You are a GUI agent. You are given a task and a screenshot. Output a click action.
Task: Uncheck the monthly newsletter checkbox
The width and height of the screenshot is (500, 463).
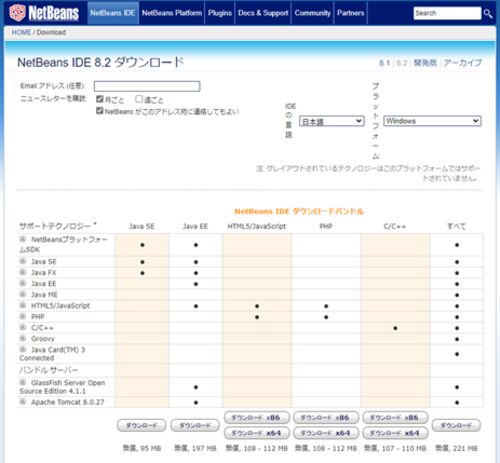100,99
